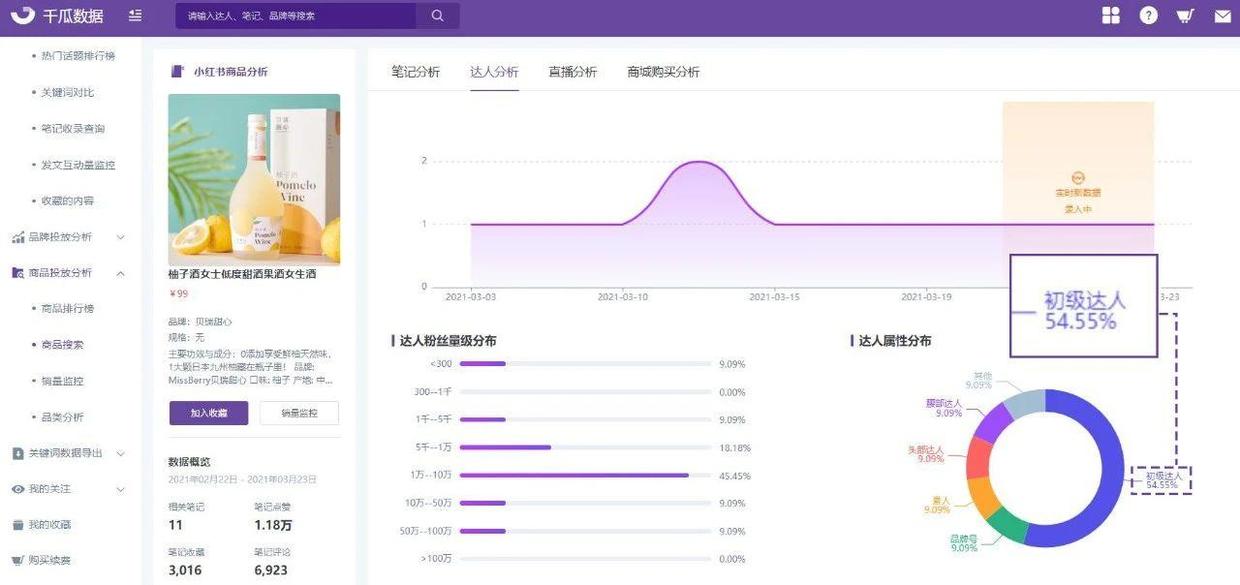Select the 商城购买分析 tab
This screenshot has height=585, width=1240.
663,72
